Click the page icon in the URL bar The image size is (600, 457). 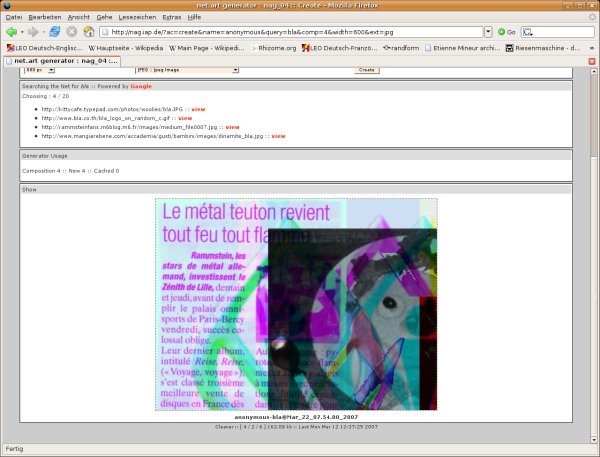click(105, 32)
